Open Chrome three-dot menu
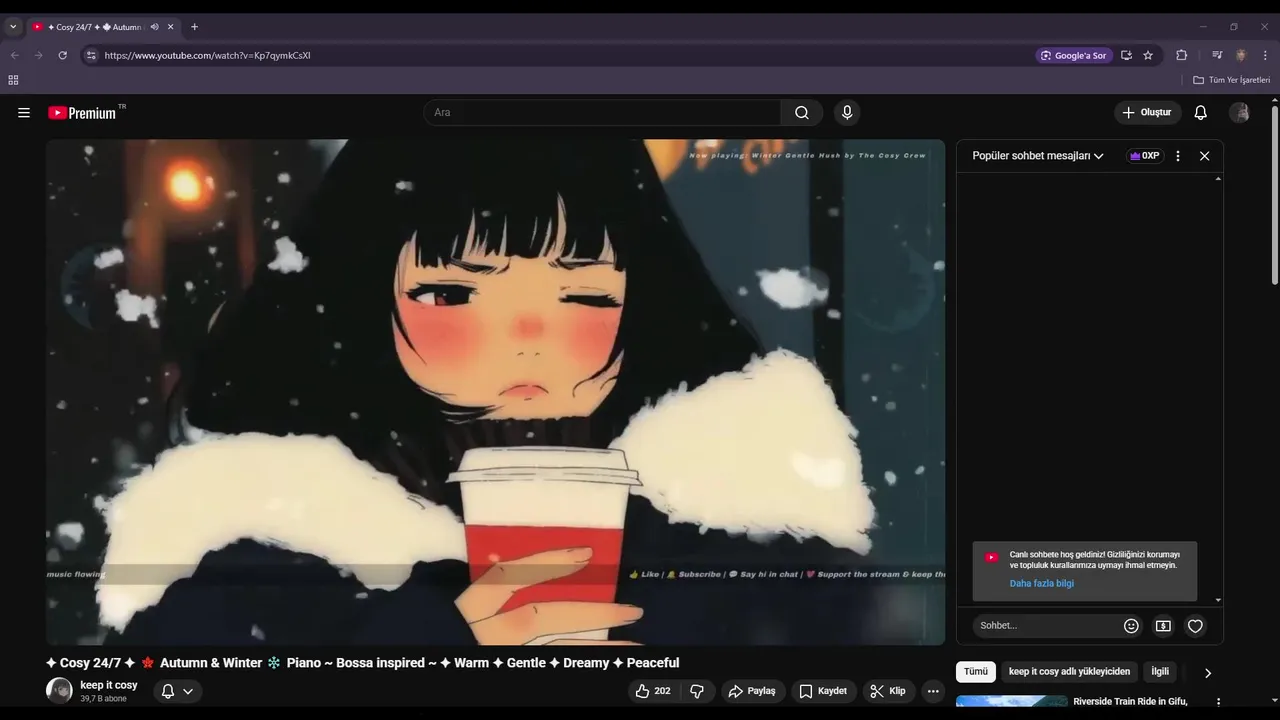The image size is (1280, 720). (1265, 55)
